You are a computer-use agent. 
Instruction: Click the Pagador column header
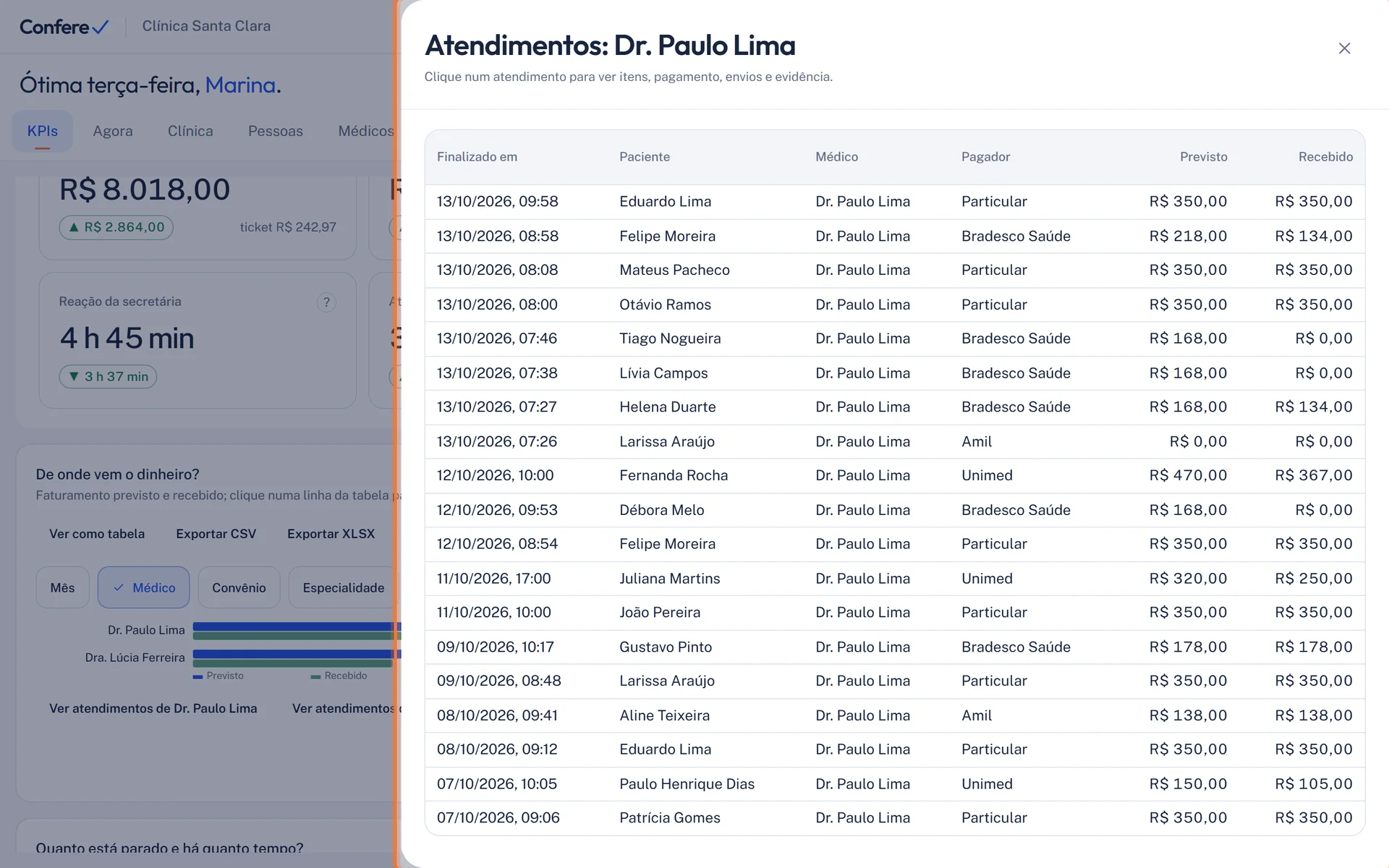click(x=985, y=157)
